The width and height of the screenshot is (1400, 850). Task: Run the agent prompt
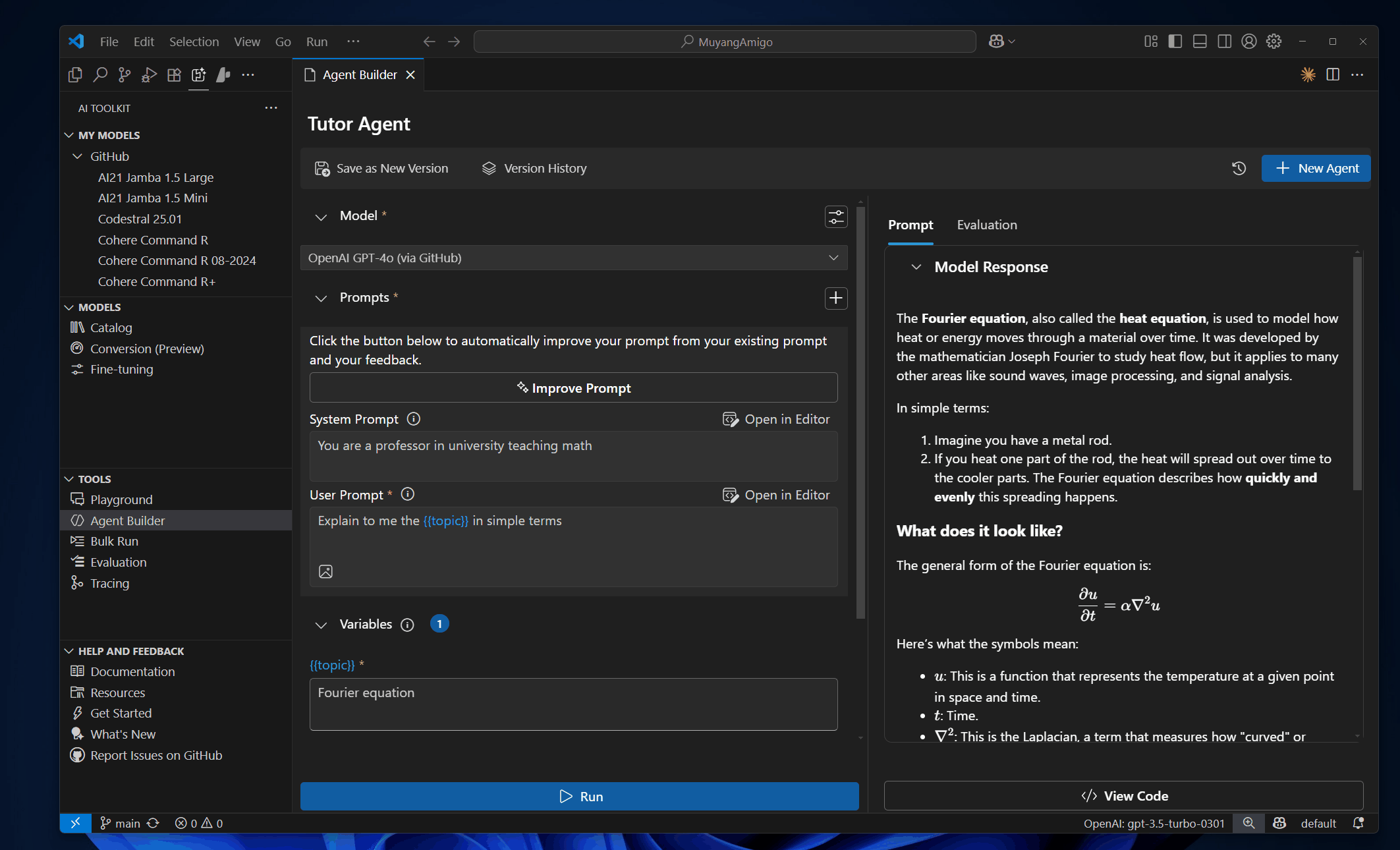[x=580, y=796]
